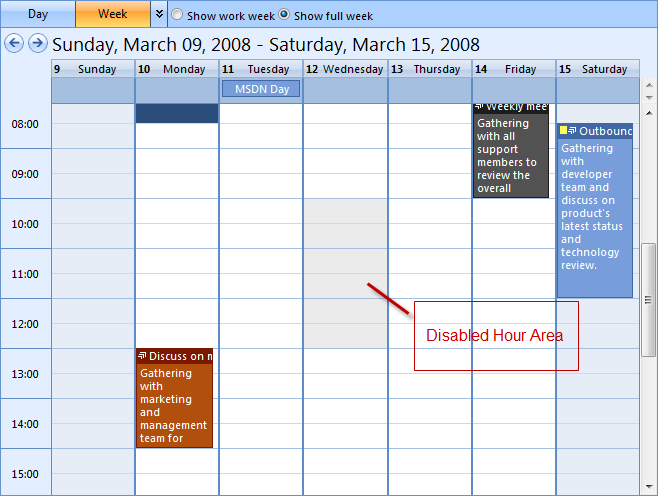The image size is (660, 498).
Task: Expand the view options double-chevron button
Action: click(159, 15)
